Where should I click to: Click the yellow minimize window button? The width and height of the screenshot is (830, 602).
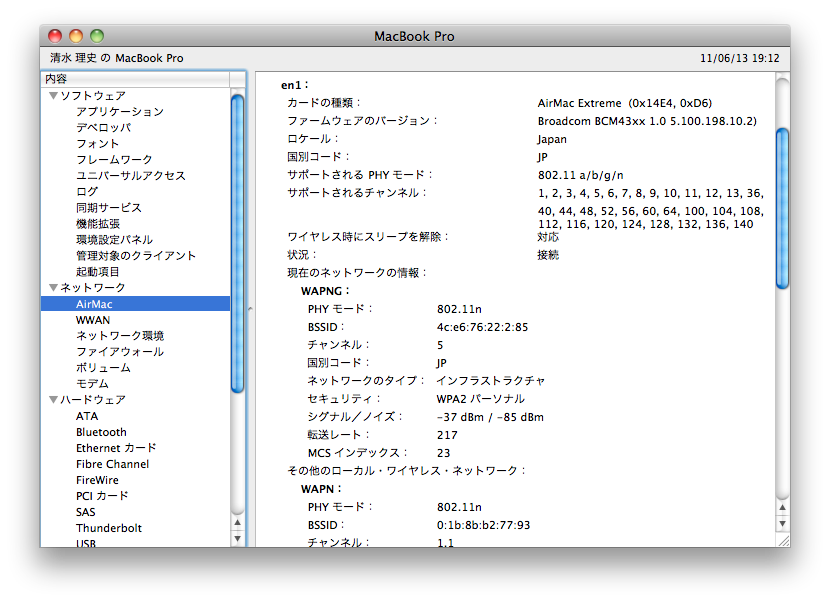coord(76,36)
